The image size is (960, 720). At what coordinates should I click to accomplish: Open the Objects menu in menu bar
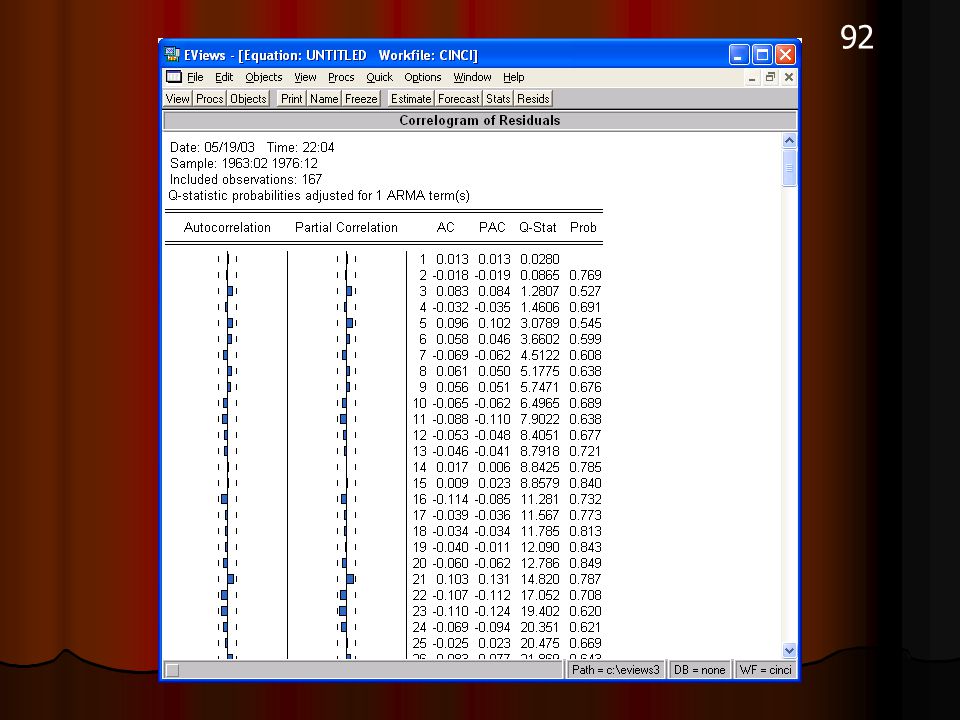click(x=264, y=77)
